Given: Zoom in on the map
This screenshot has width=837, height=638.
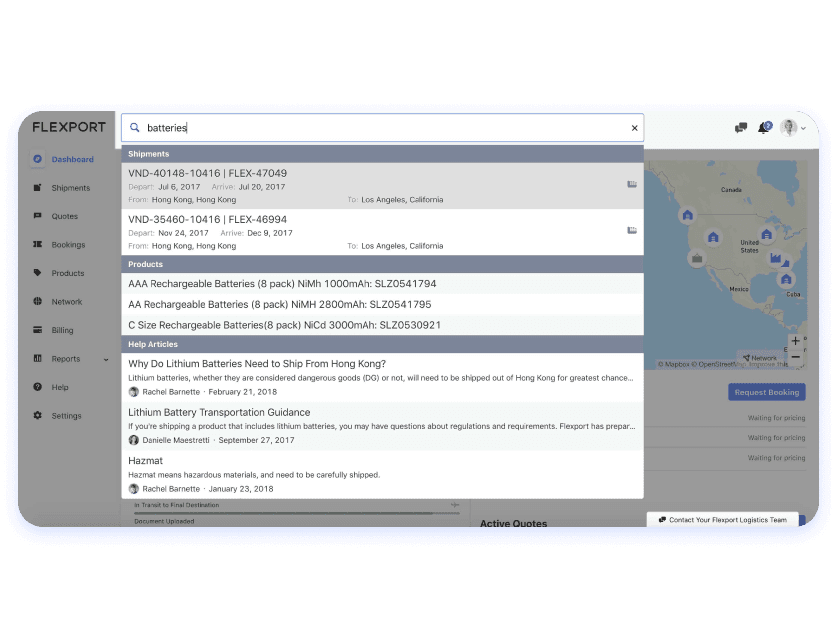Looking at the screenshot, I should coord(796,340).
